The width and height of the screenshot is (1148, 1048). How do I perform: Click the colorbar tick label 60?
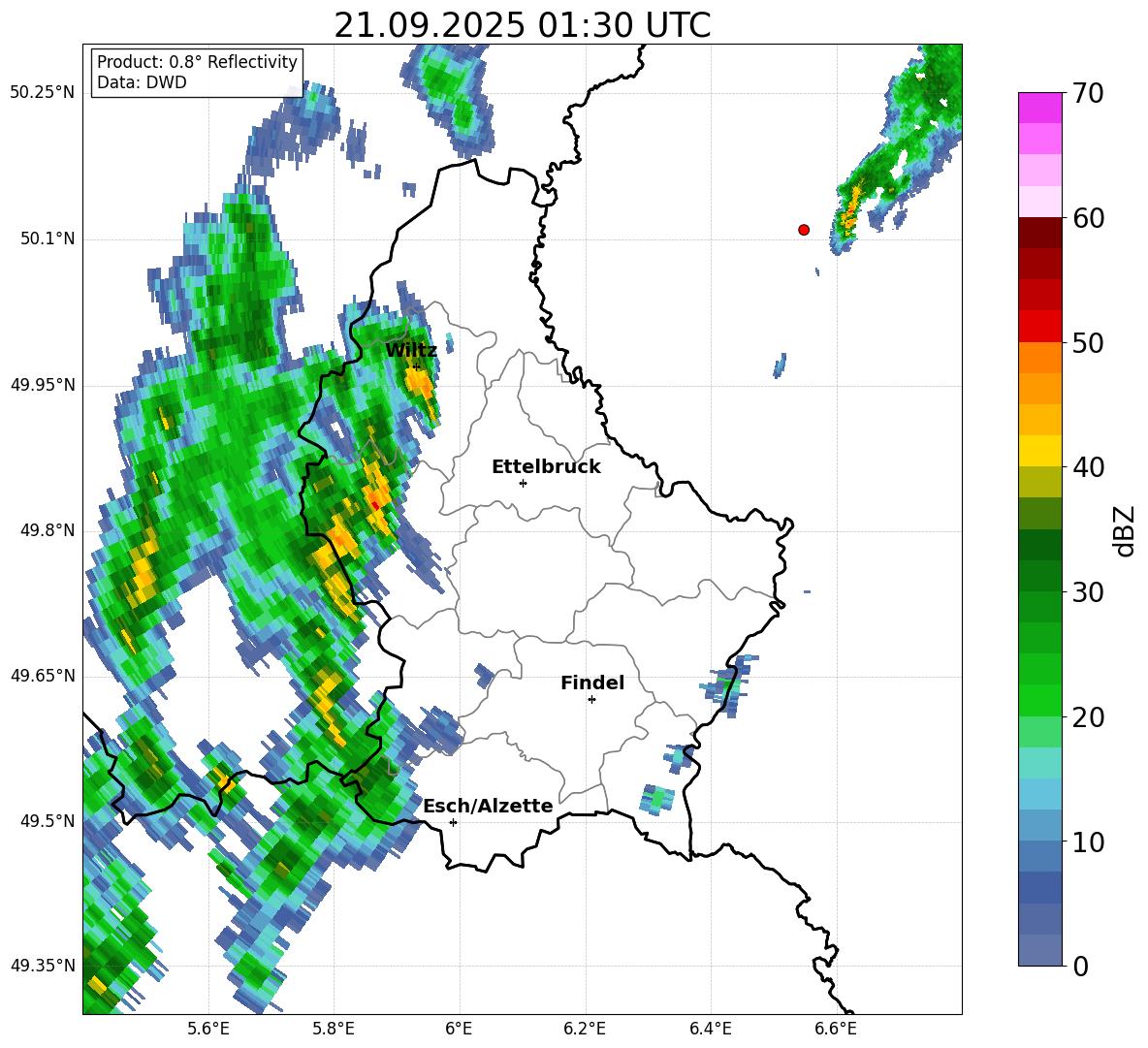[1088, 218]
